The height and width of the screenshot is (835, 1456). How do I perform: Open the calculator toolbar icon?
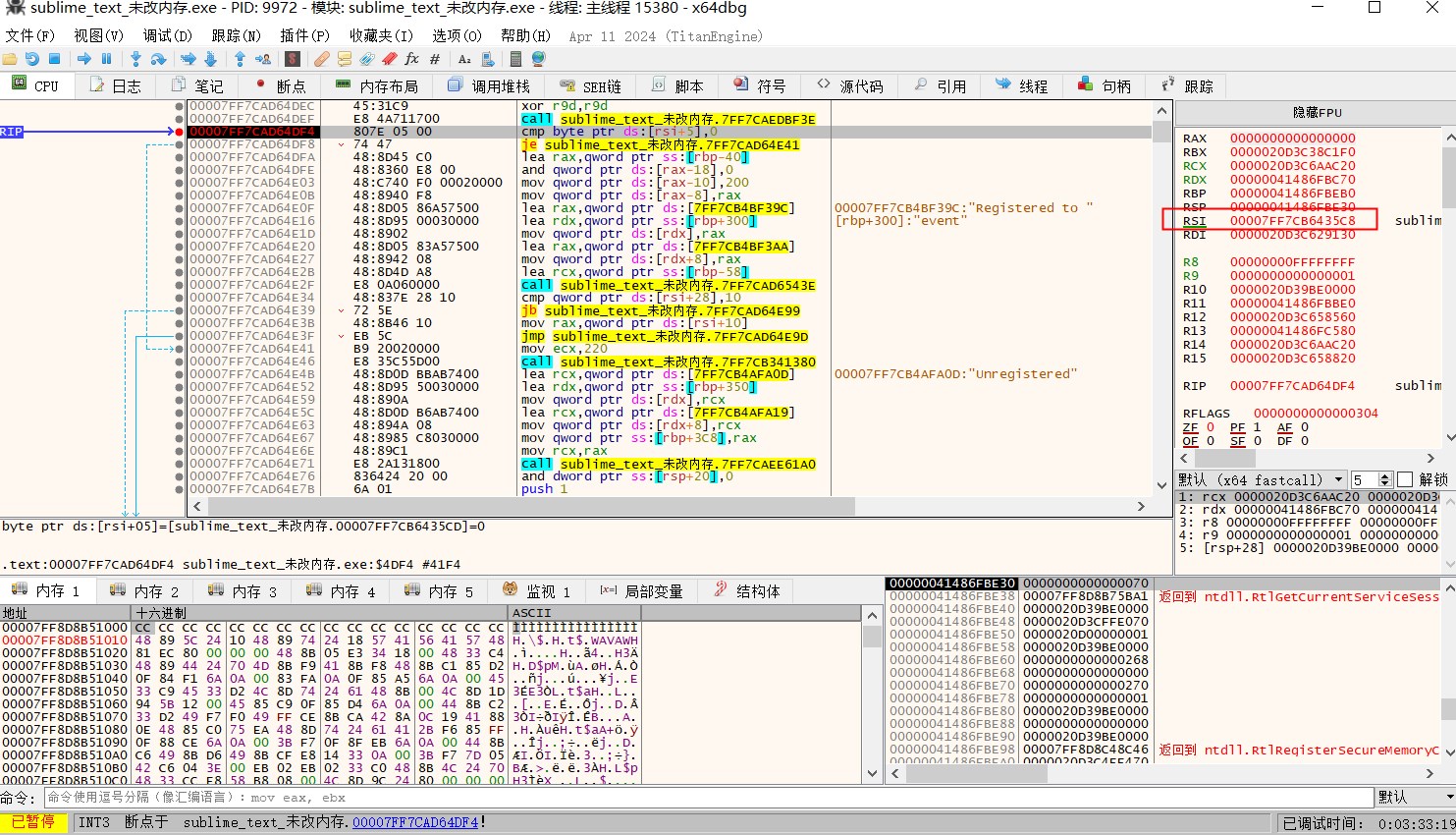coord(515,59)
